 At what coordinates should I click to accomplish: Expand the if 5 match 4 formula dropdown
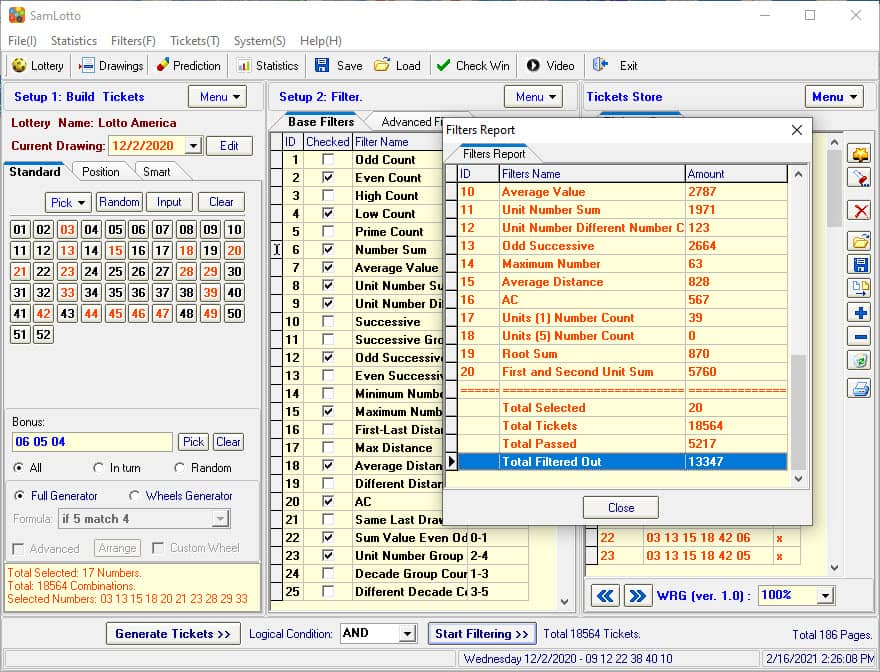click(x=221, y=519)
